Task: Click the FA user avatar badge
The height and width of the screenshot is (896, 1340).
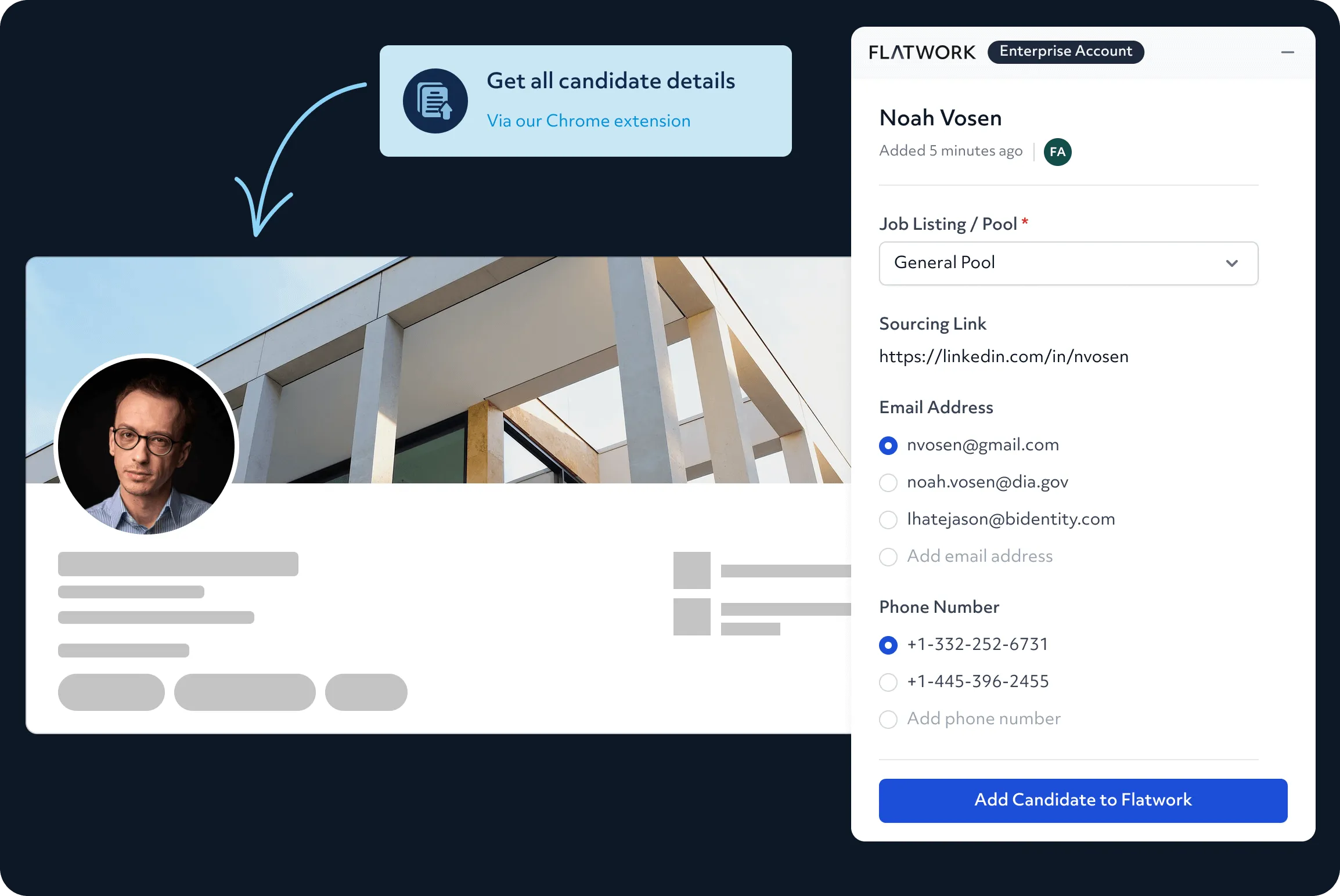Action: (1057, 152)
